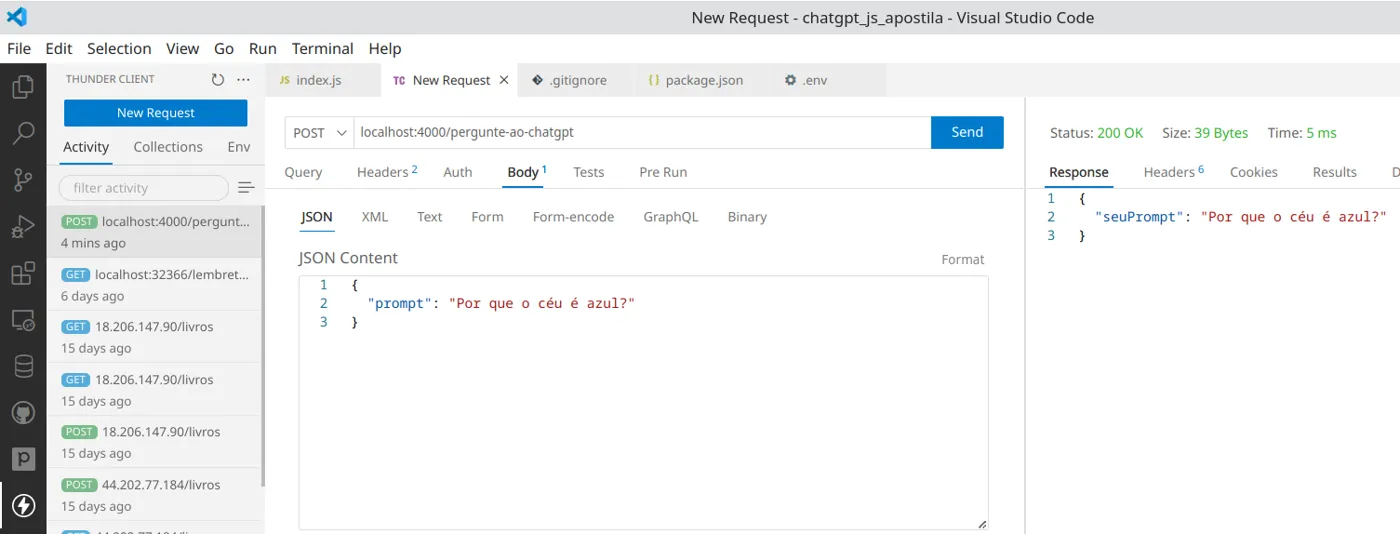This screenshot has height=534, width=1400.
Task: Open the Query request tab
Action: [x=303, y=172]
